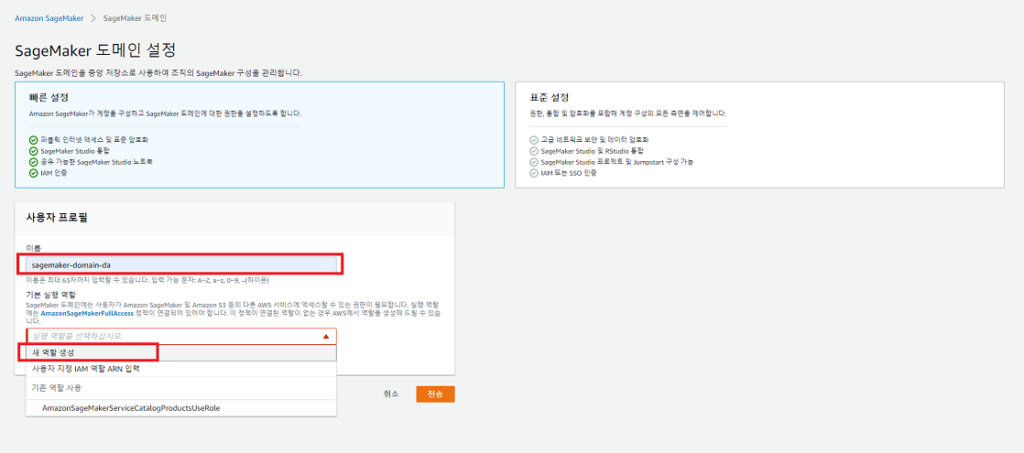
Task: Click gray check icon beside SageMaker Studio 및 RStudio 통합
Action: pyautogui.click(x=534, y=151)
